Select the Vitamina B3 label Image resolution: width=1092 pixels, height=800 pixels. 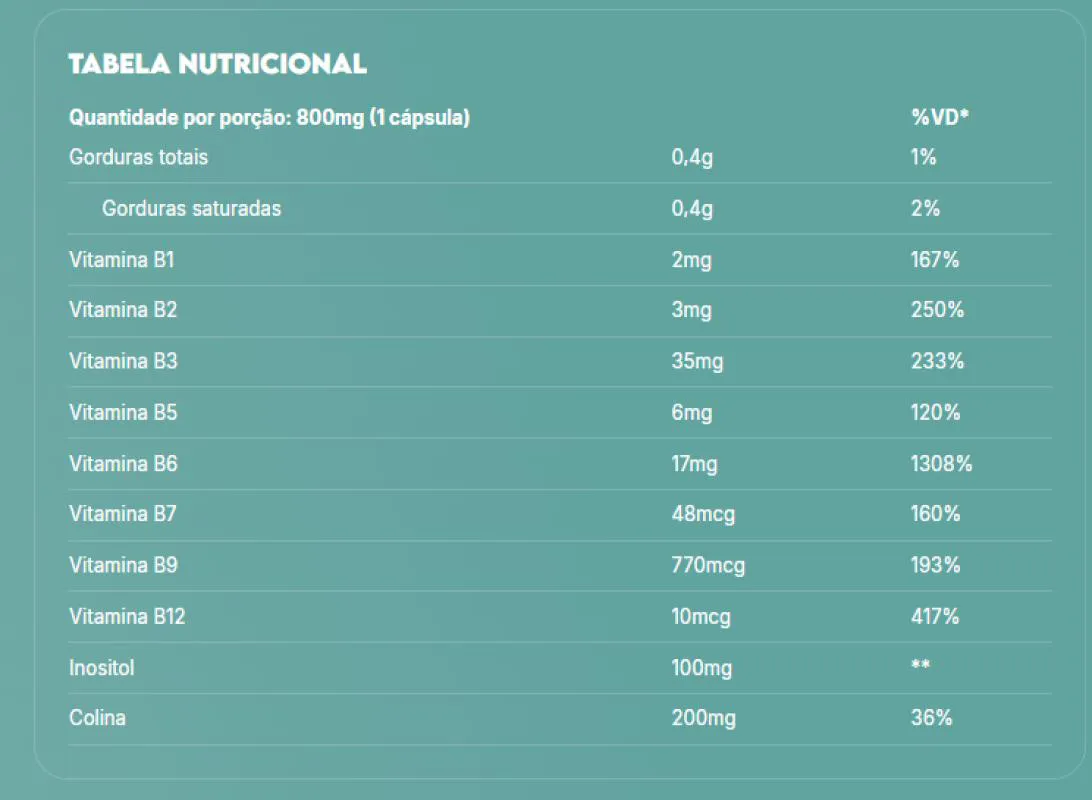point(123,361)
